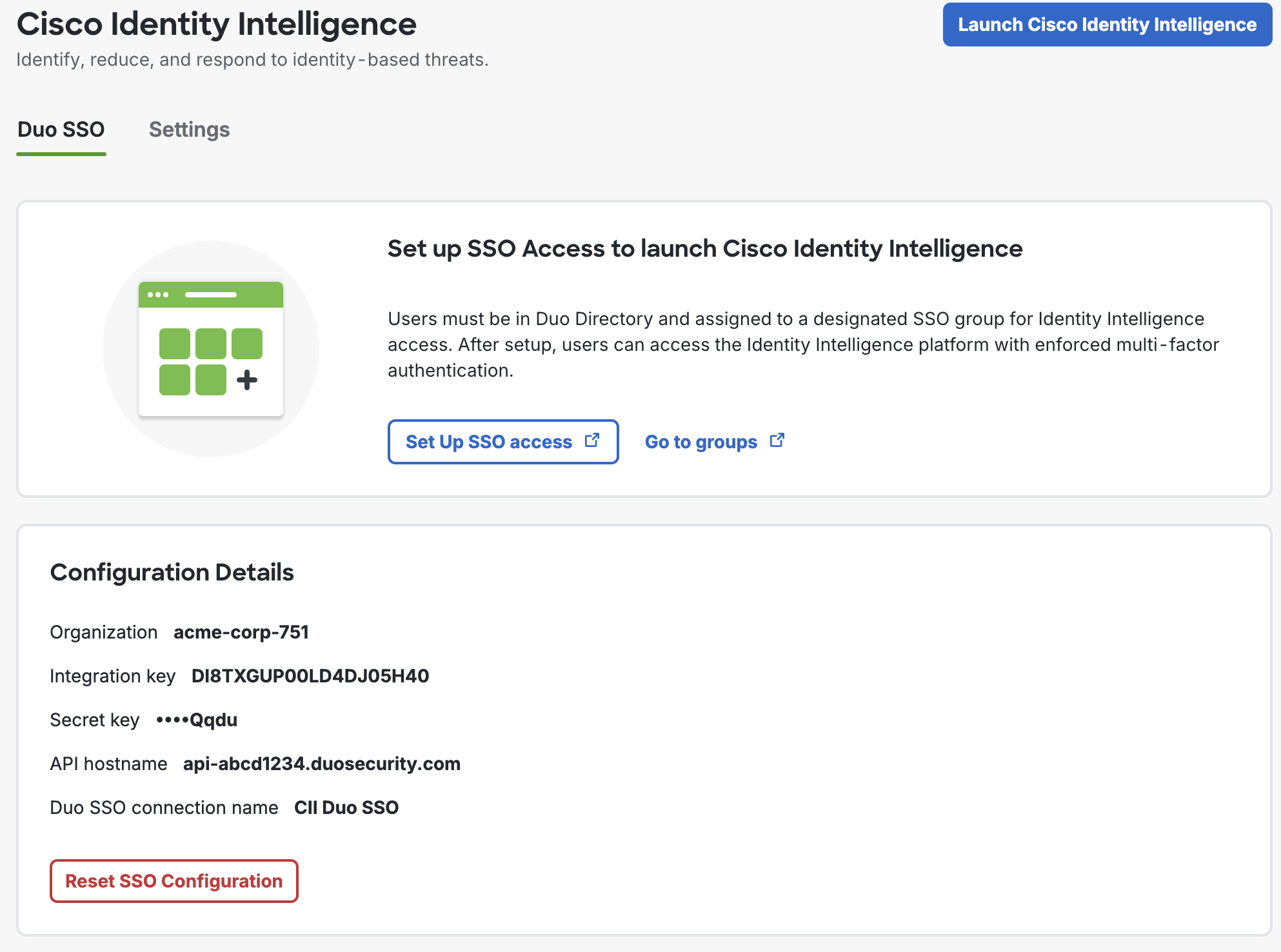Screen dimensions: 1281x952
Task: Select the Integration key value DI8TXGUP00LD4DJ05H40
Action: pyautogui.click(x=310, y=676)
